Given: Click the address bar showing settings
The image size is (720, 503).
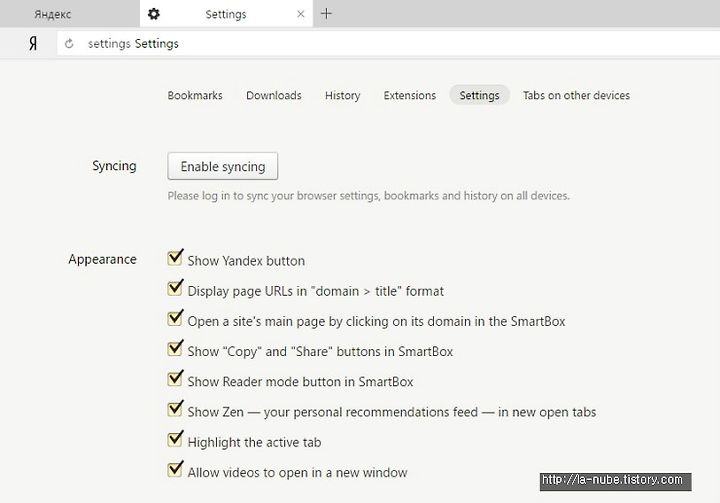Looking at the screenshot, I should pyautogui.click(x=388, y=44).
